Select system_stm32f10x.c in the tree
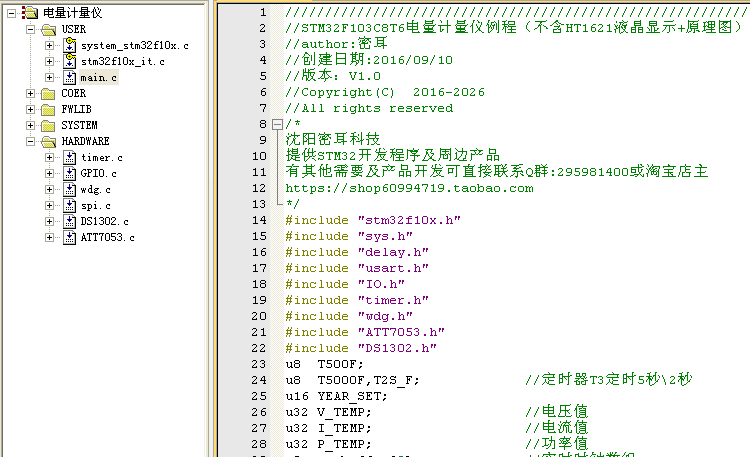The height and width of the screenshot is (457, 750). point(135,45)
